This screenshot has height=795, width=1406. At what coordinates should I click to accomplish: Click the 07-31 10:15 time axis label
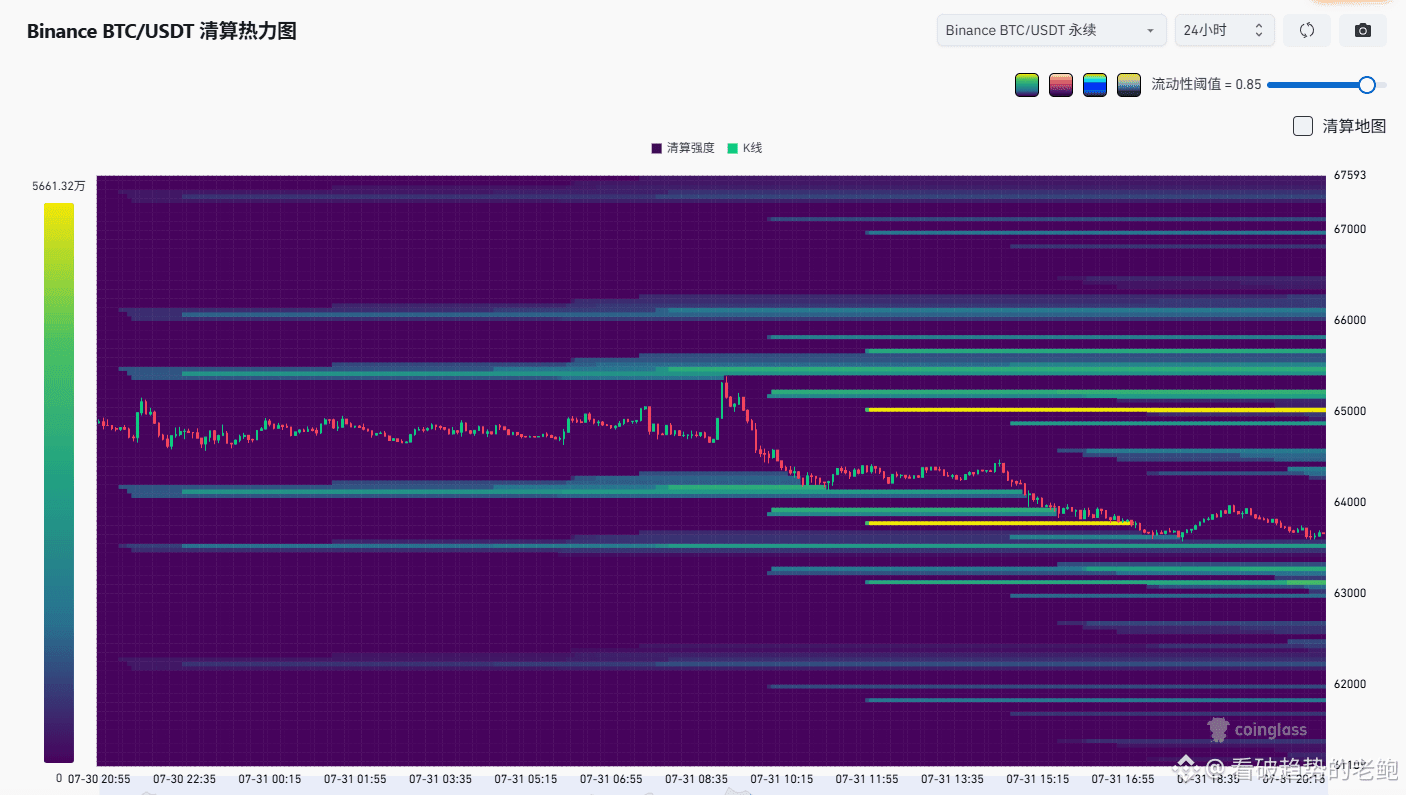782,778
